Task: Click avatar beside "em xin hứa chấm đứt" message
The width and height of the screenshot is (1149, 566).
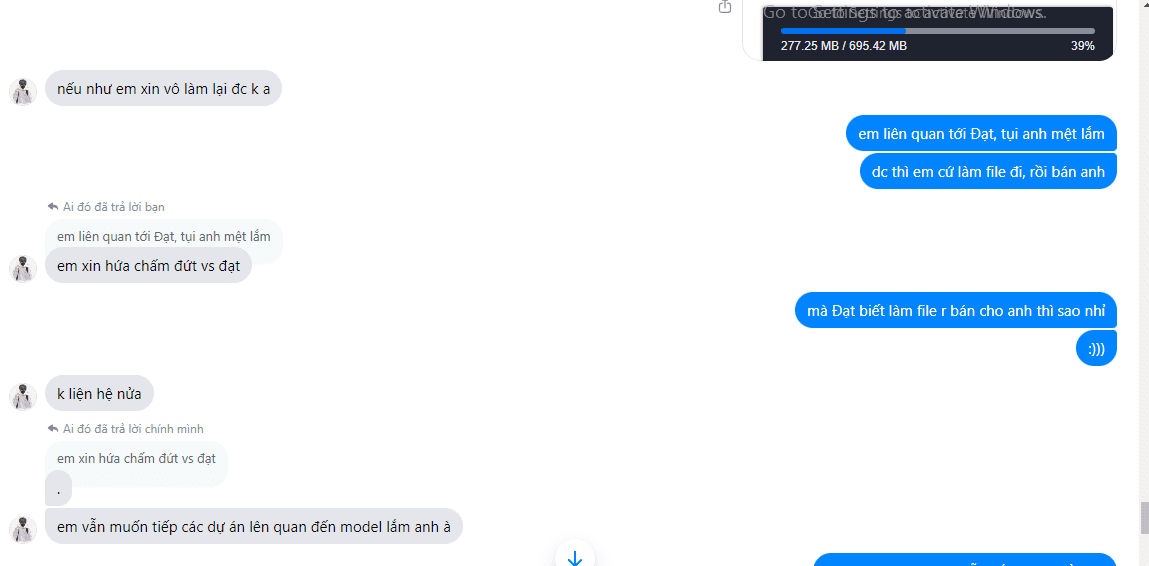Action: (x=23, y=268)
